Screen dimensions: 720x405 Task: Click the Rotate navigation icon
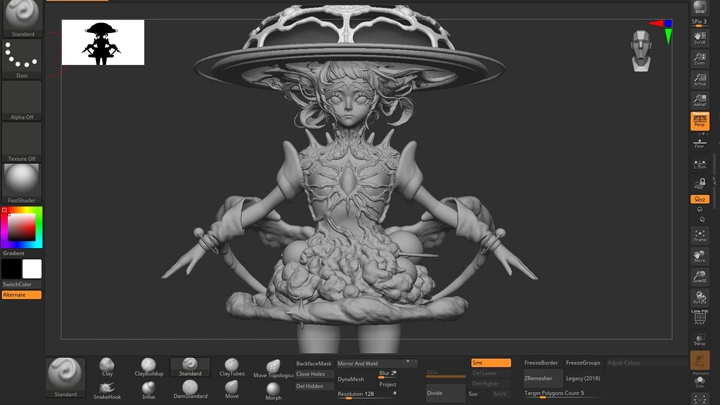[x=699, y=298]
